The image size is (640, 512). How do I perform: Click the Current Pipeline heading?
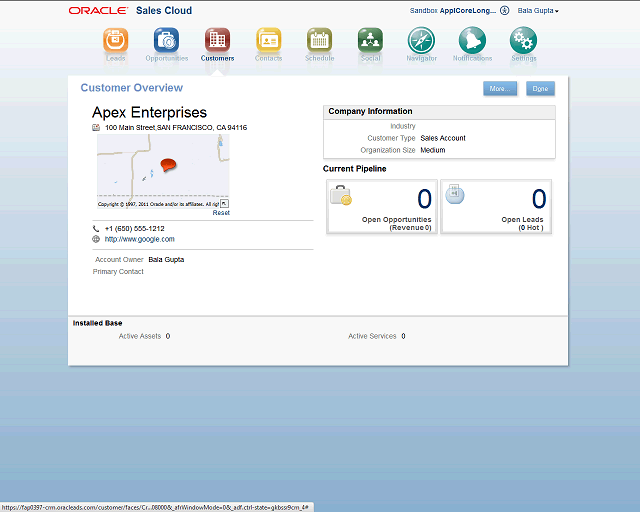pyautogui.click(x=354, y=169)
